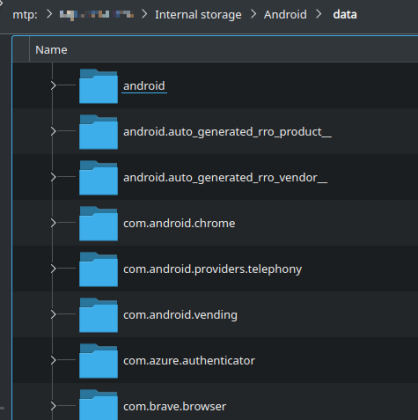Select com.azure.authenticator name text
Image resolution: width=418 pixels, height=420 pixels.
[x=189, y=361]
